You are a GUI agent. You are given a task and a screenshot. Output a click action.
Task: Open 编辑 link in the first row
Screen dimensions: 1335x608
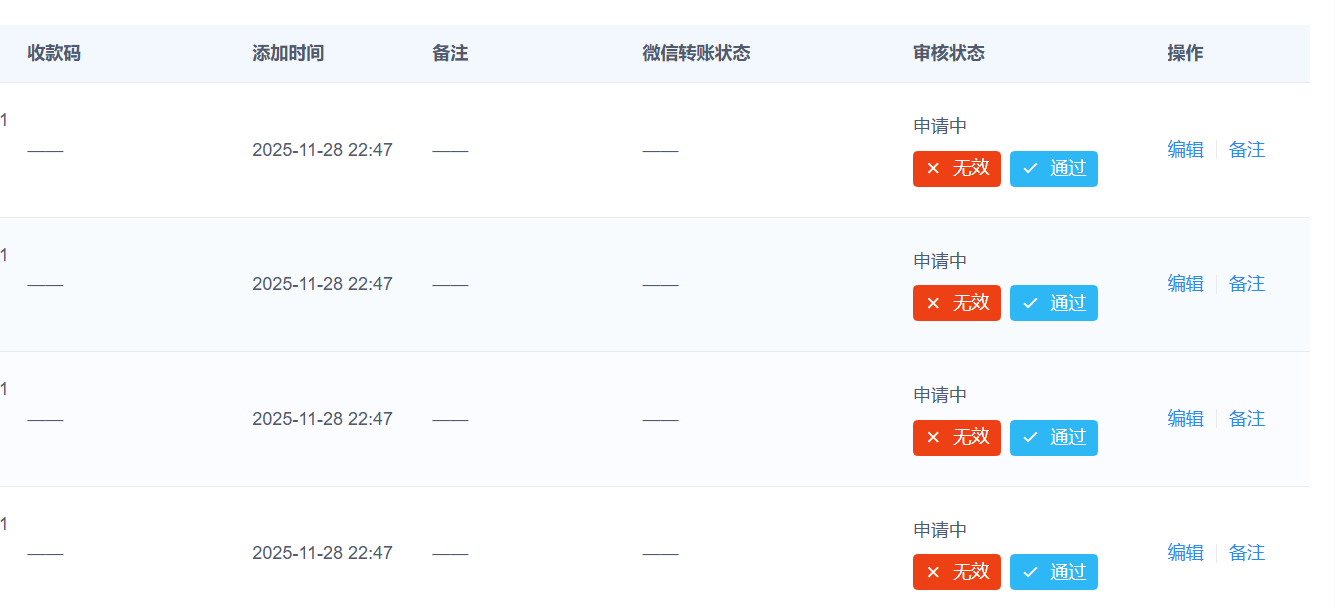point(1185,150)
